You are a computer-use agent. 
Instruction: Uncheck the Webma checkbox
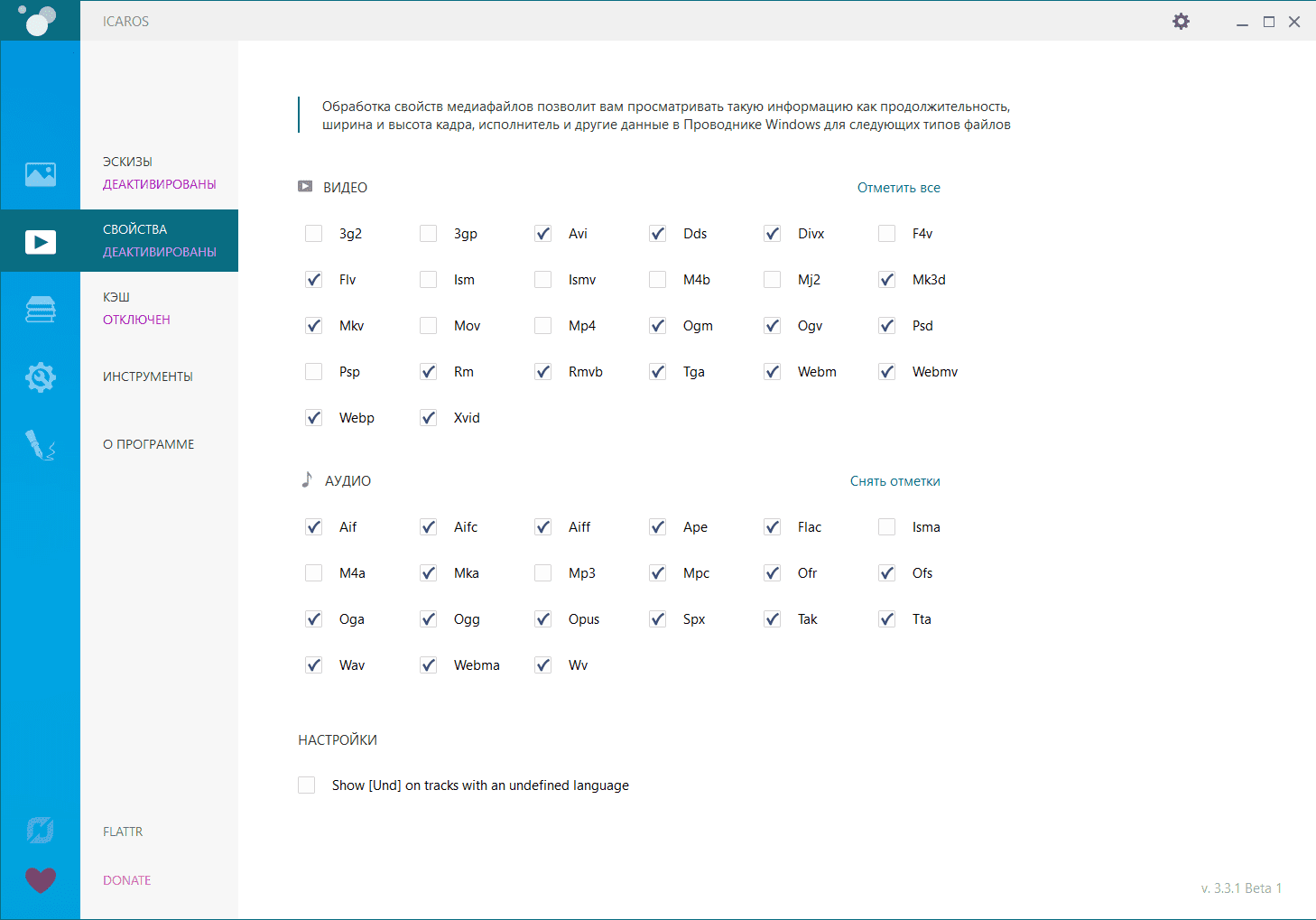(x=429, y=665)
